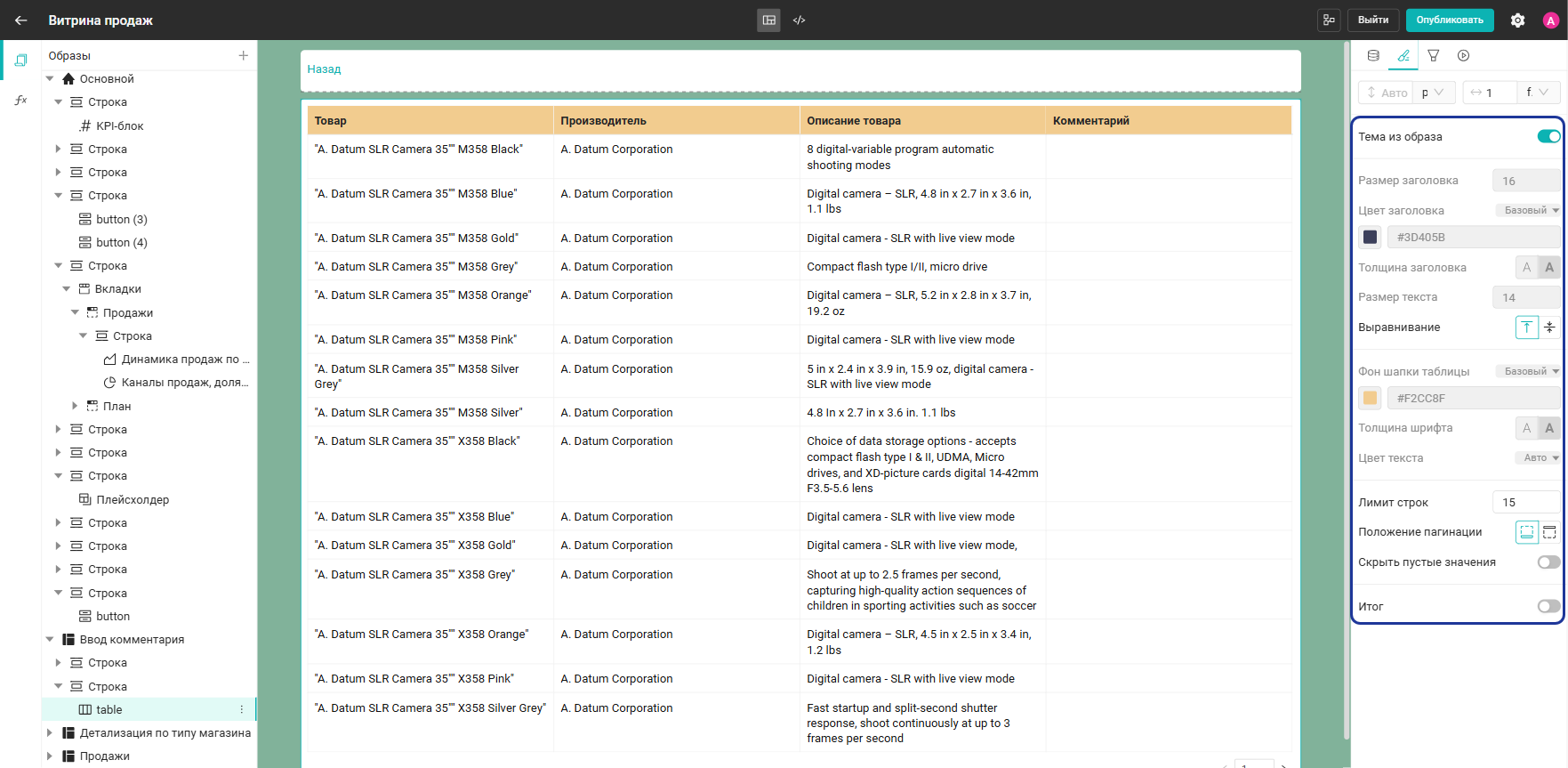Open the width unit dropdown
1568x768 pixels.
click(1539, 93)
